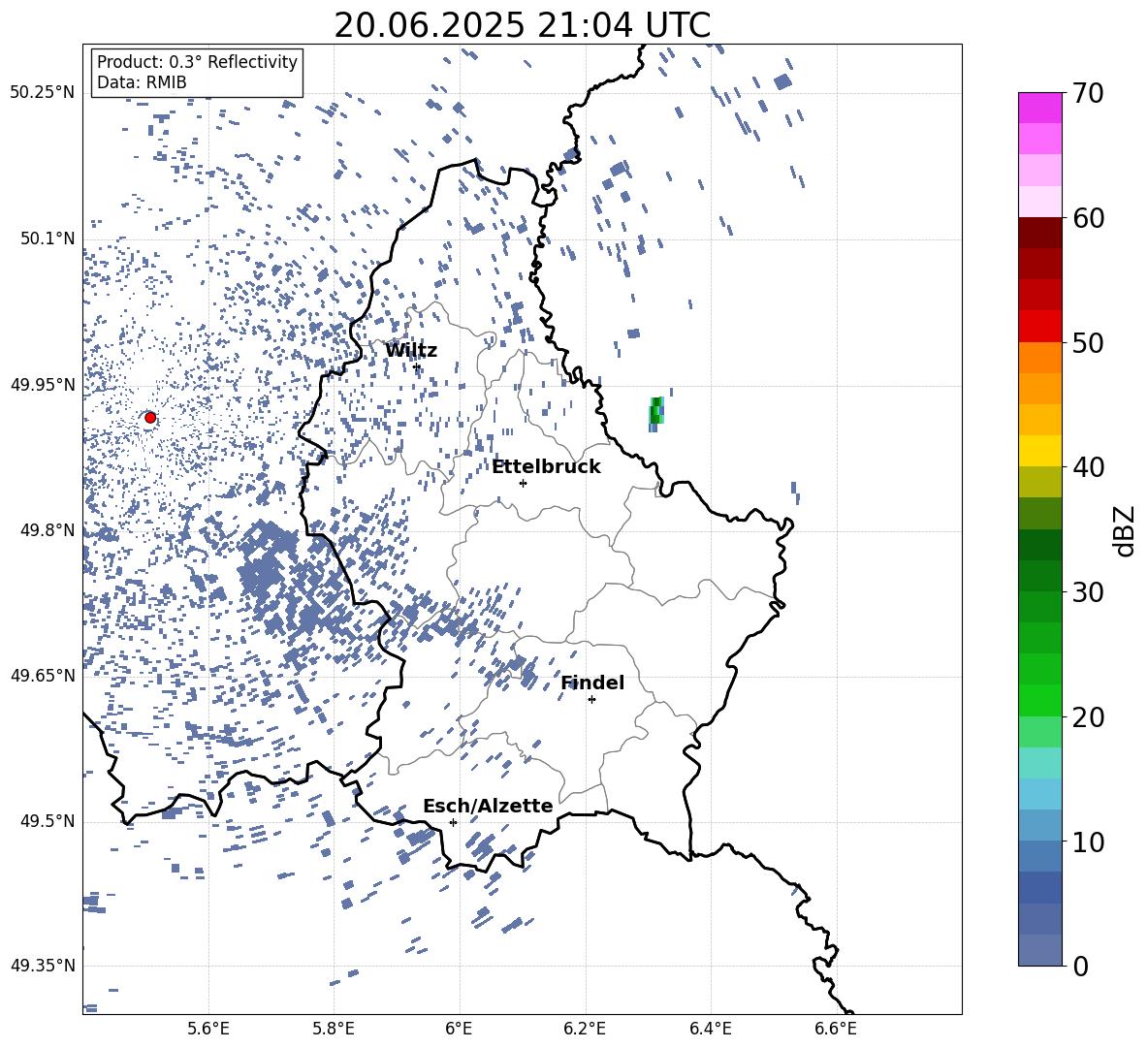Click the Findel city label
This screenshot has height=1048, width=1148.
592,683
